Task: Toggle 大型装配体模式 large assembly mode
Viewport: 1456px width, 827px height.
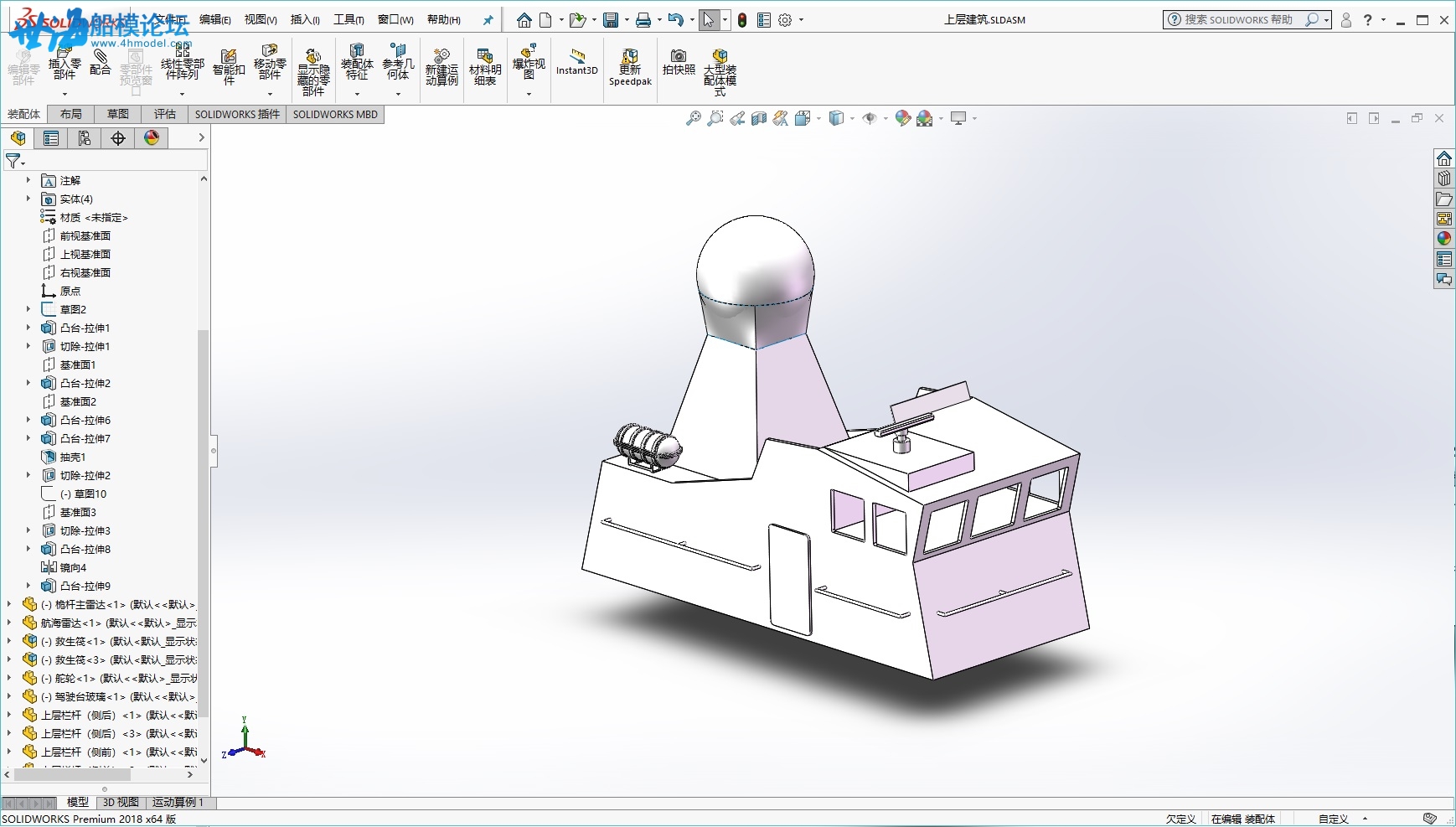Action: [x=720, y=72]
